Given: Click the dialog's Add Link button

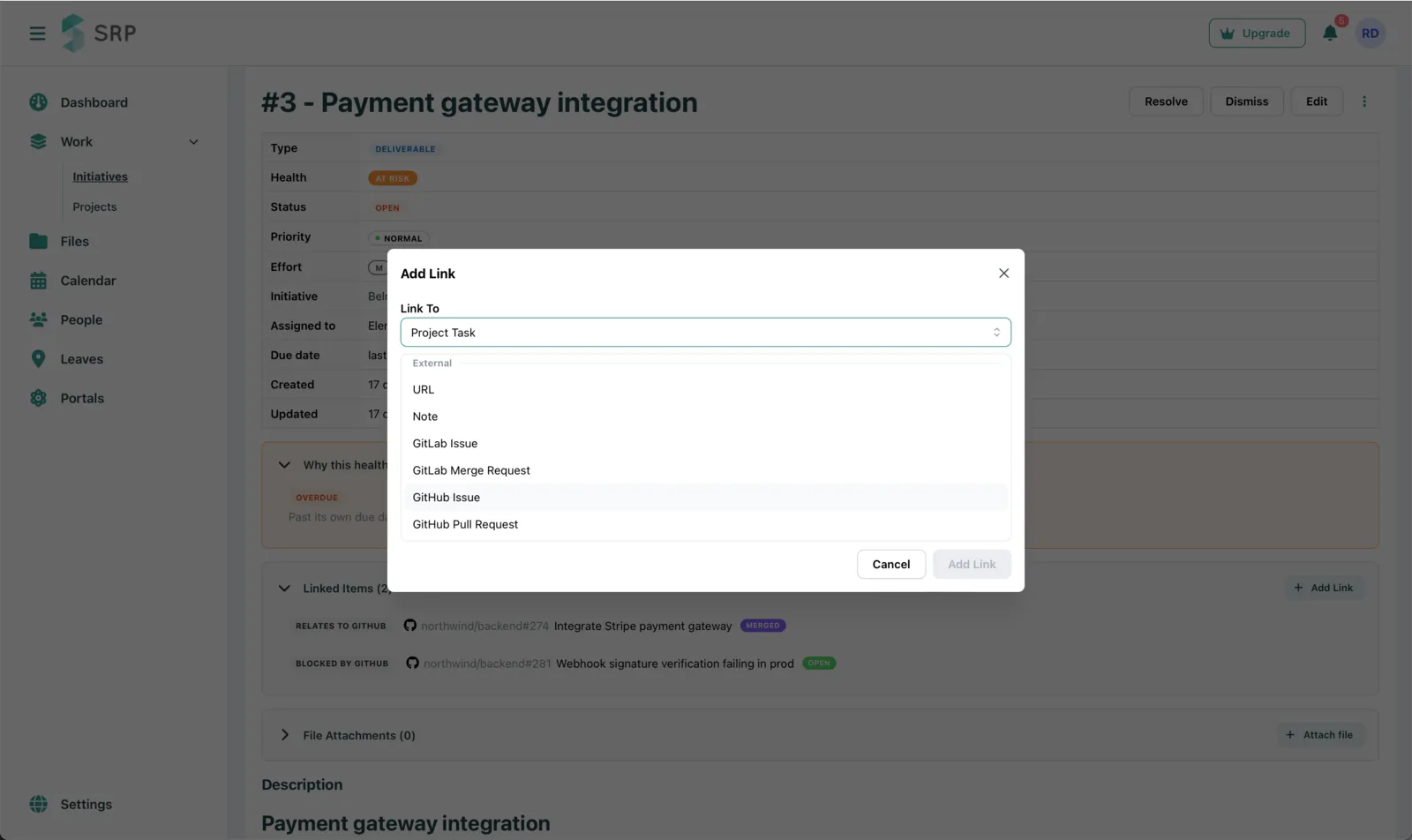Looking at the screenshot, I should click(972, 565).
